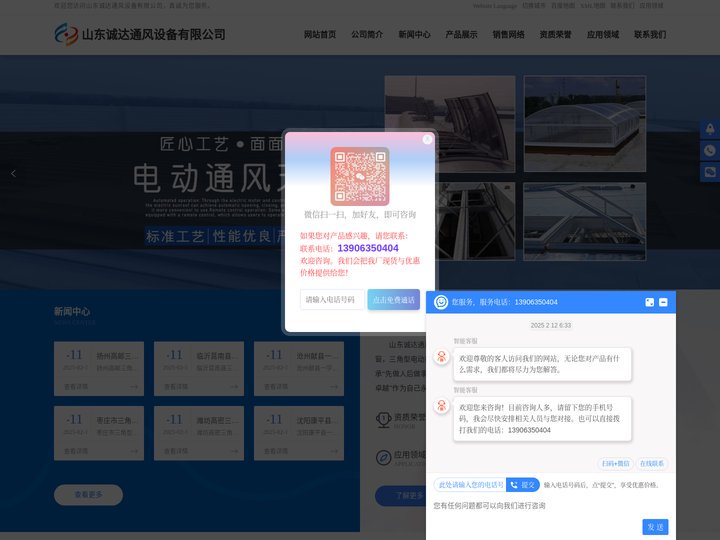This screenshot has width=720, height=540.
Task: Click the phone side toolbar icon
Action: [x=710, y=151]
